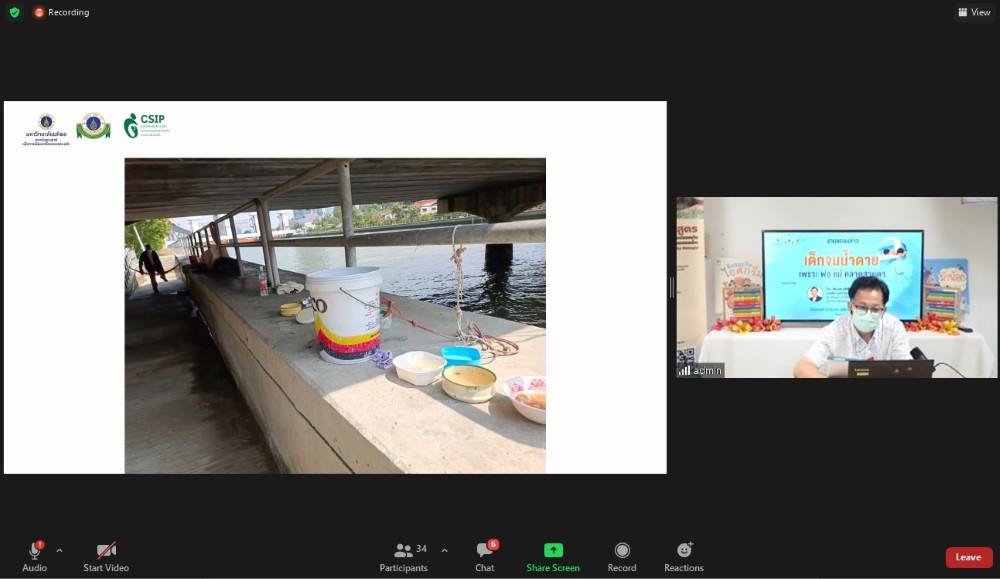
Task: Toggle meeting recording with Record
Action: coord(622,556)
